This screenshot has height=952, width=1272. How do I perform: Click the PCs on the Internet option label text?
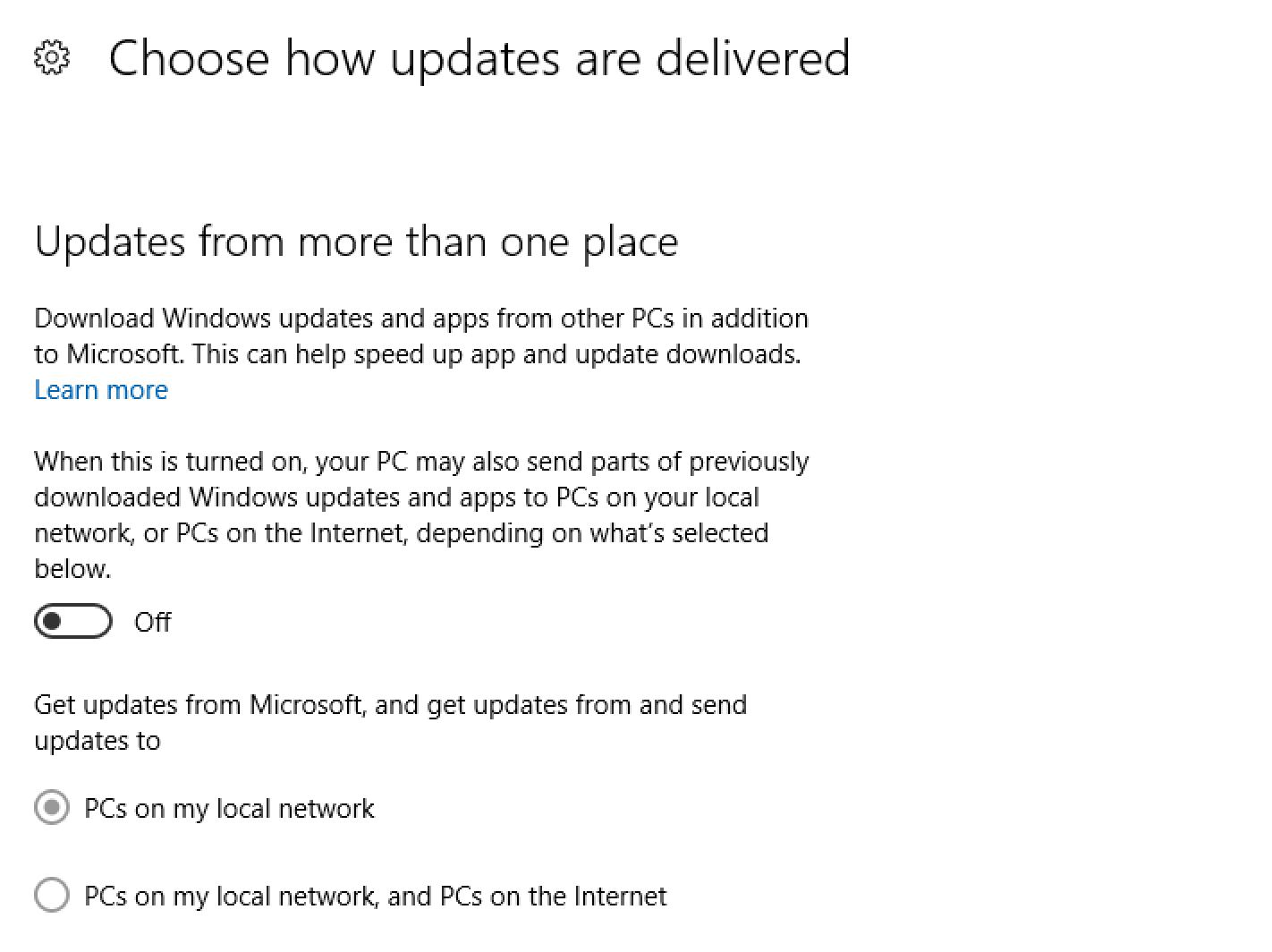[x=376, y=897]
